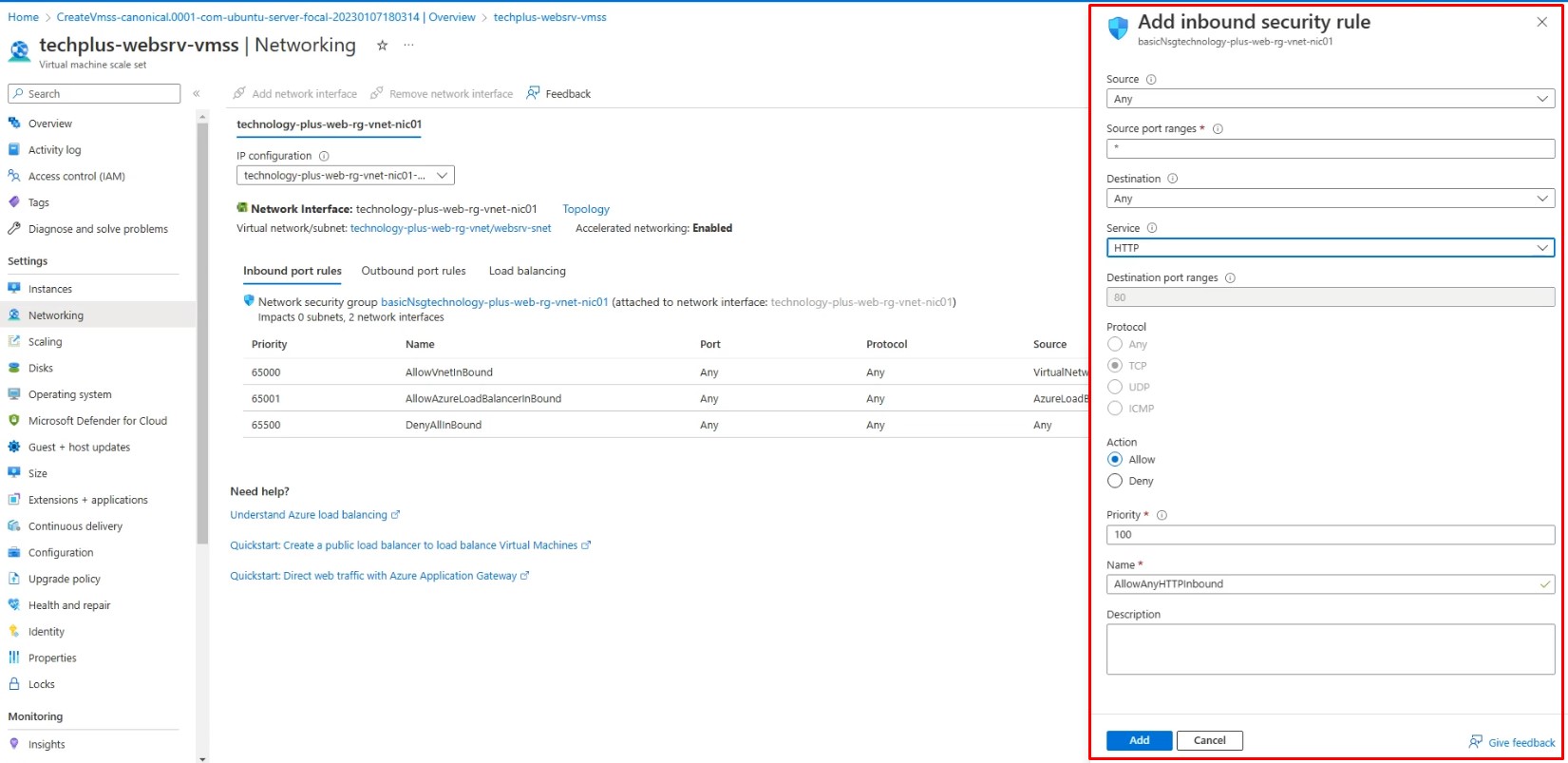Viewport: 1568px width, 763px height.
Task: Click the Add button to create rule
Action: point(1139,740)
